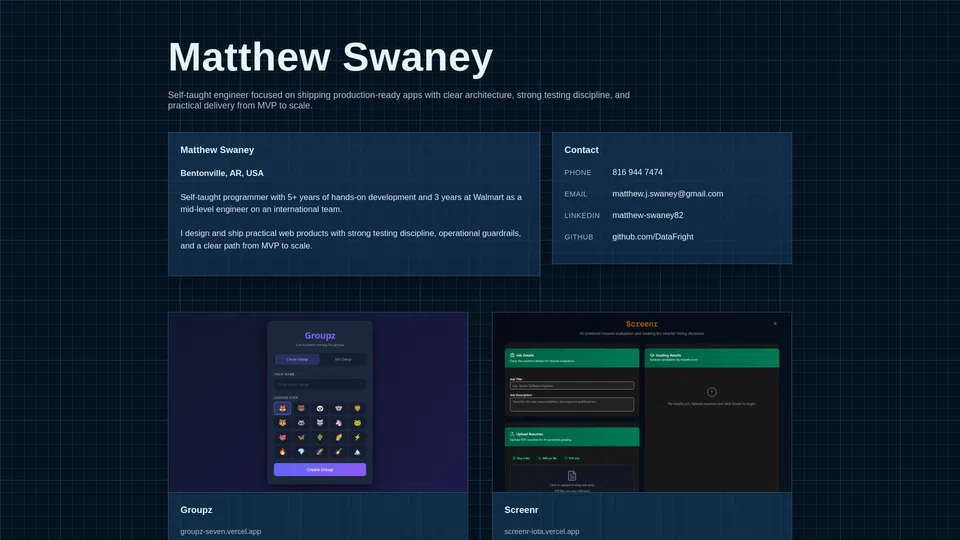Select the Create Group tab
Viewport: 960px width, 540px height.
(297, 359)
